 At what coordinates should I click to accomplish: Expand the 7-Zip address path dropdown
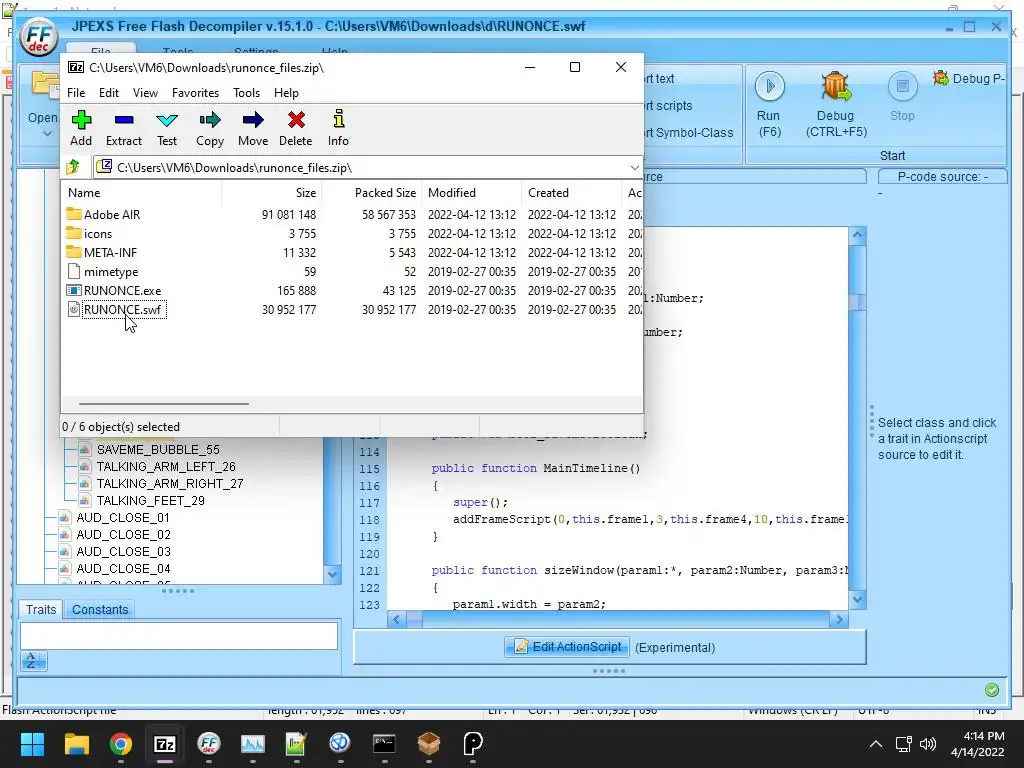635,168
